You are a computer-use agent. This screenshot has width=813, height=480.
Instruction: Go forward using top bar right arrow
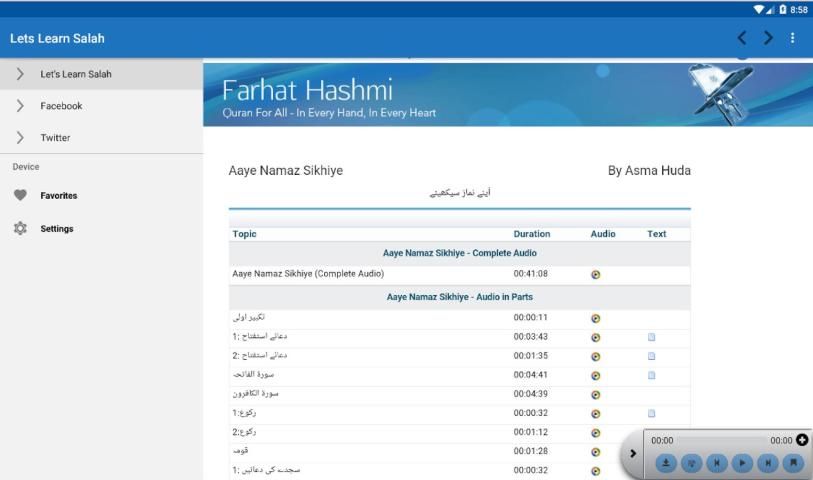768,38
